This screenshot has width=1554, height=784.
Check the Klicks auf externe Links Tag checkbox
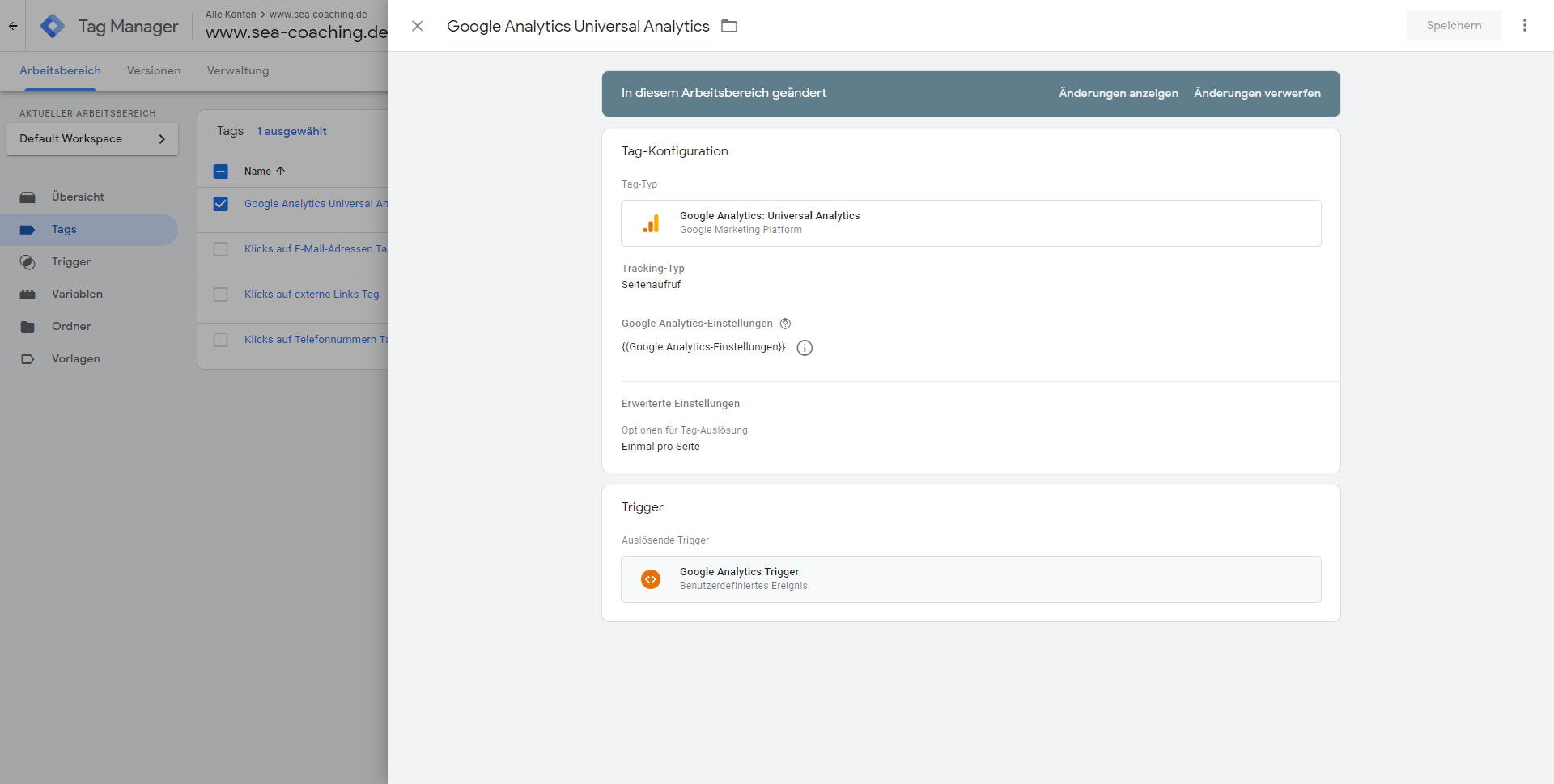pyautogui.click(x=221, y=295)
